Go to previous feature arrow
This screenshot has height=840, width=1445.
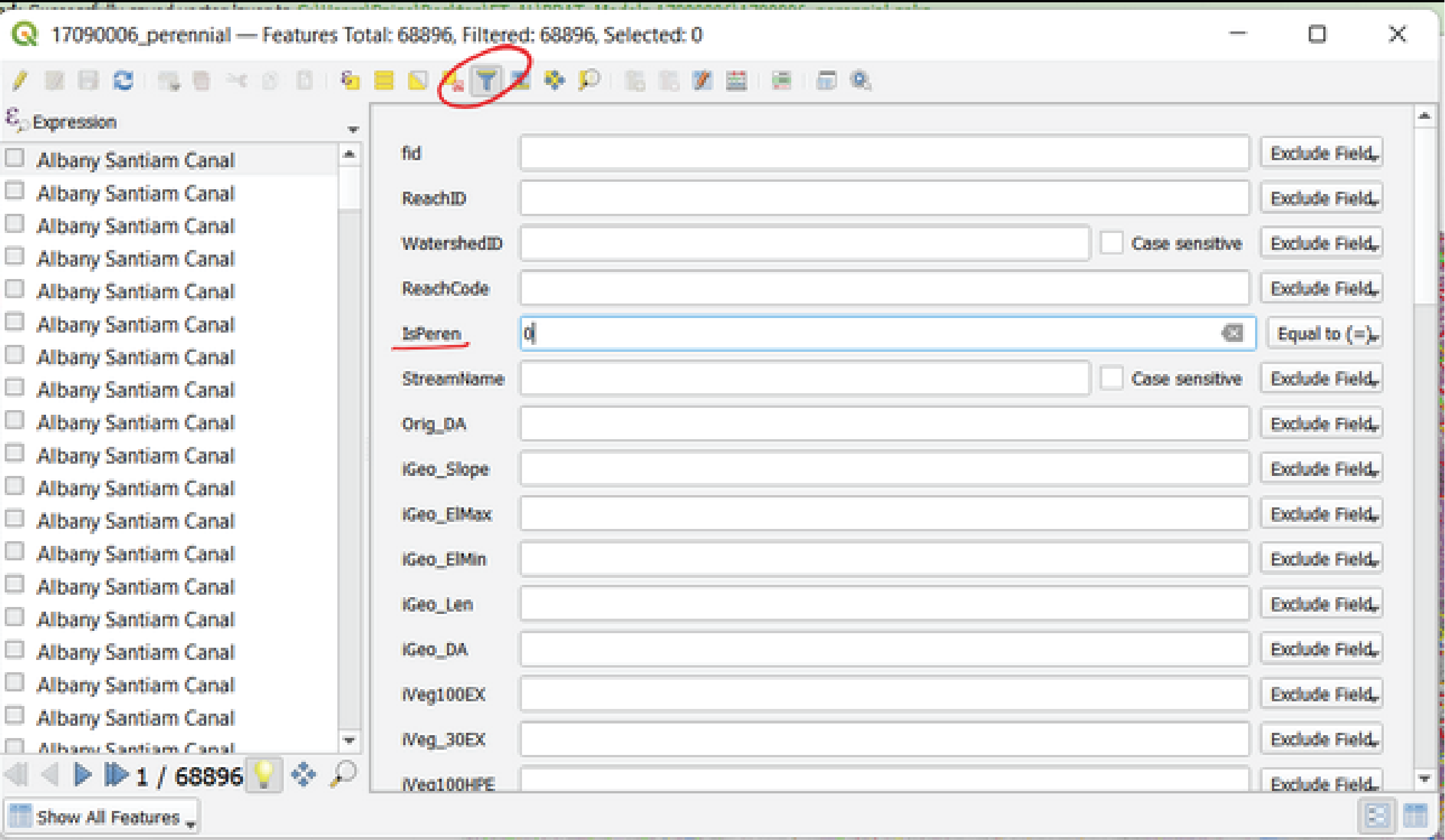(x=50, y=775)
